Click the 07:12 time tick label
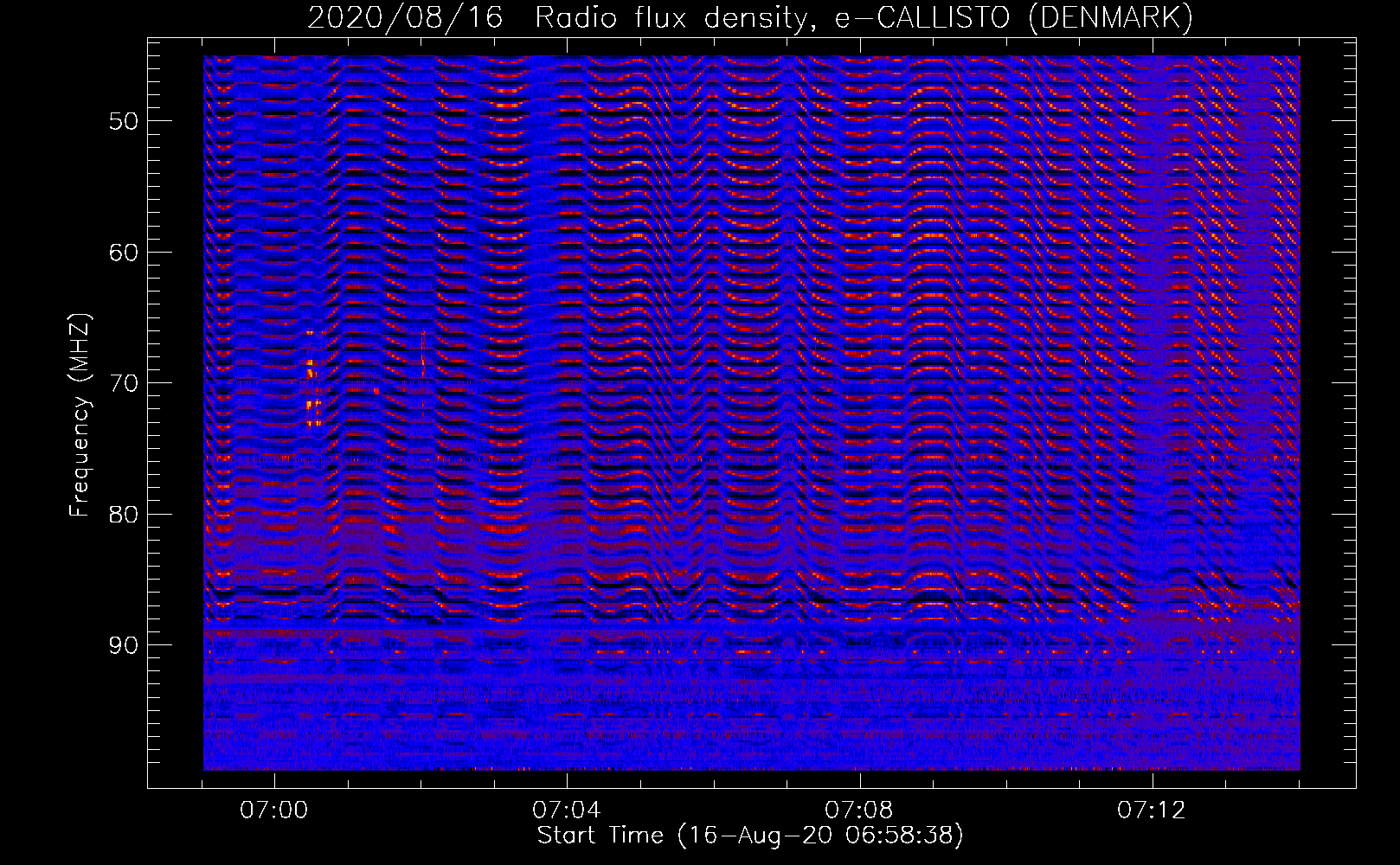This screenshot has width=1400, height=865. [1153, 811]
